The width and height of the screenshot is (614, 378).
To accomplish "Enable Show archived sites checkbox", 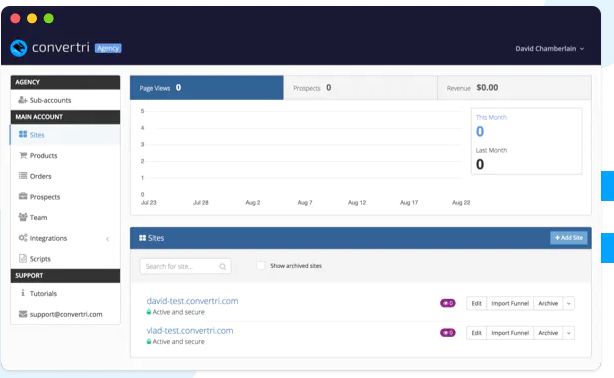I will coord(261,266).
